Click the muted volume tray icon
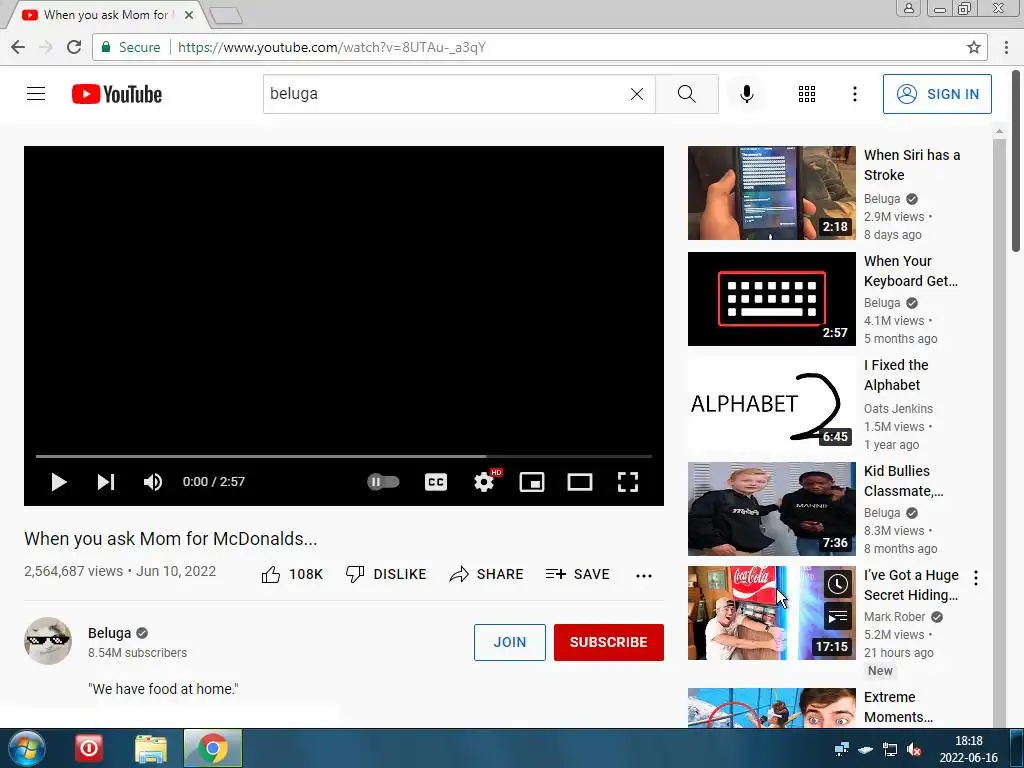Image resolution: width=1024 pixels, height=768 pixels. pos(914,749)
